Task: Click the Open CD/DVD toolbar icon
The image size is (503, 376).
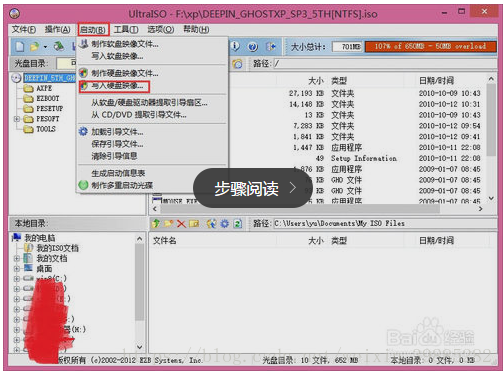Action: [59, 46]
